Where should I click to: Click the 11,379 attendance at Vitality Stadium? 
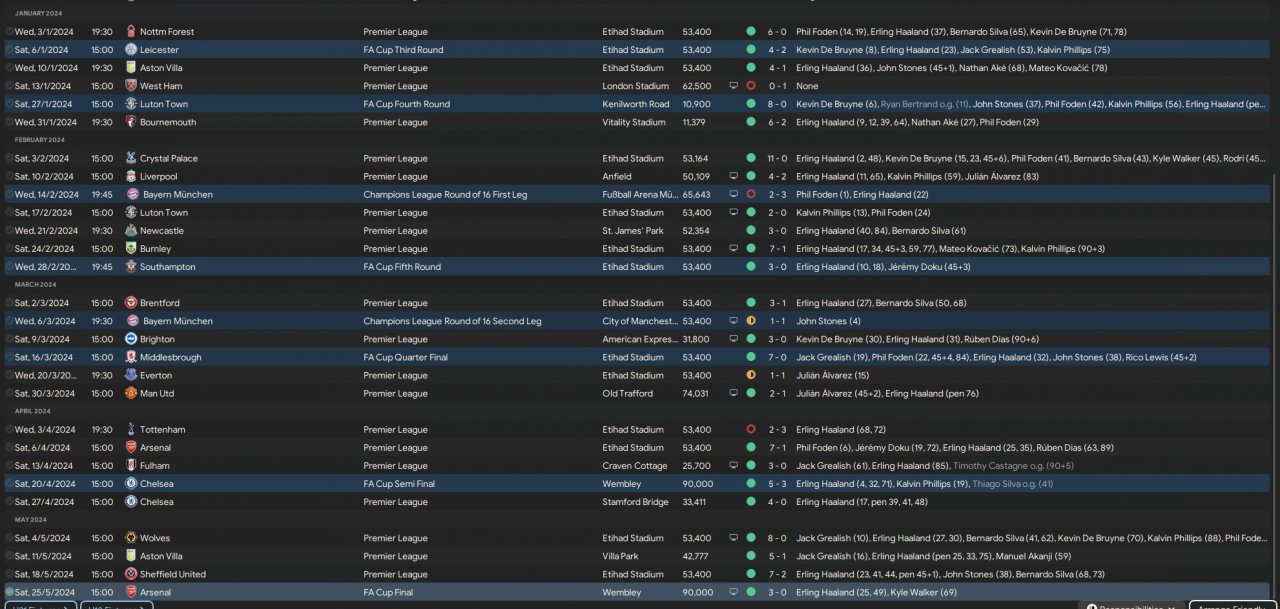pos(694,122)
